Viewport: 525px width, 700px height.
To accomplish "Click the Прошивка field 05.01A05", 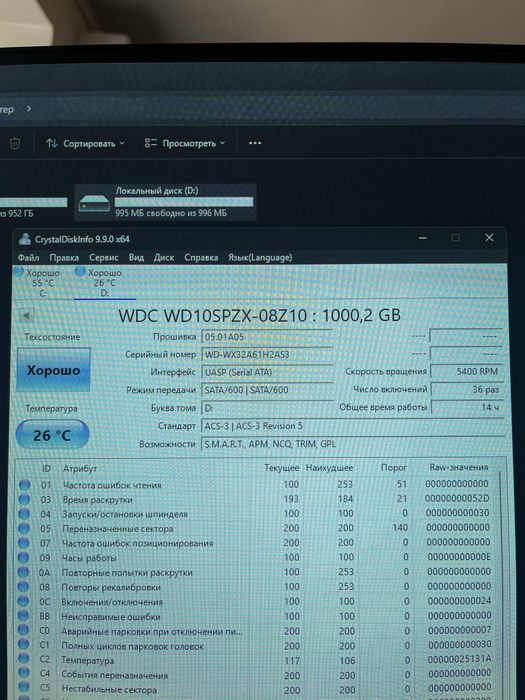I will coord(267,337).
